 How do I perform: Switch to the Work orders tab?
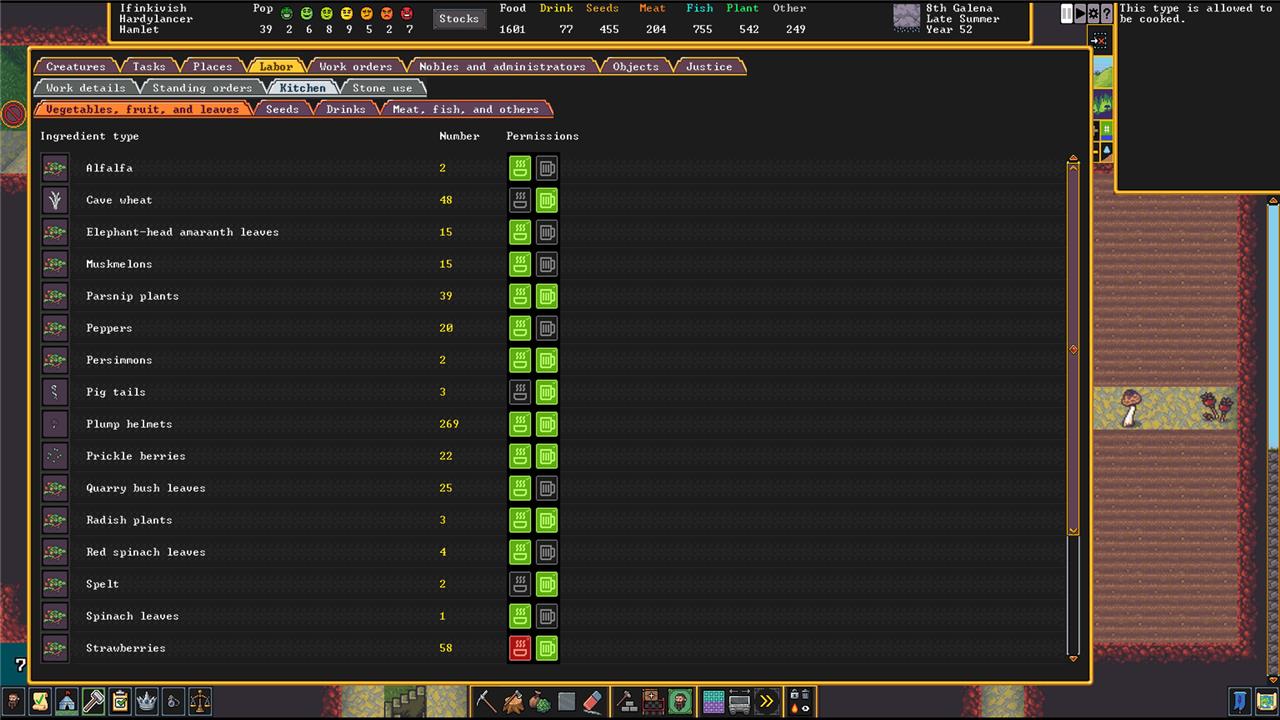pyautogui.click(x=355, y=67)
